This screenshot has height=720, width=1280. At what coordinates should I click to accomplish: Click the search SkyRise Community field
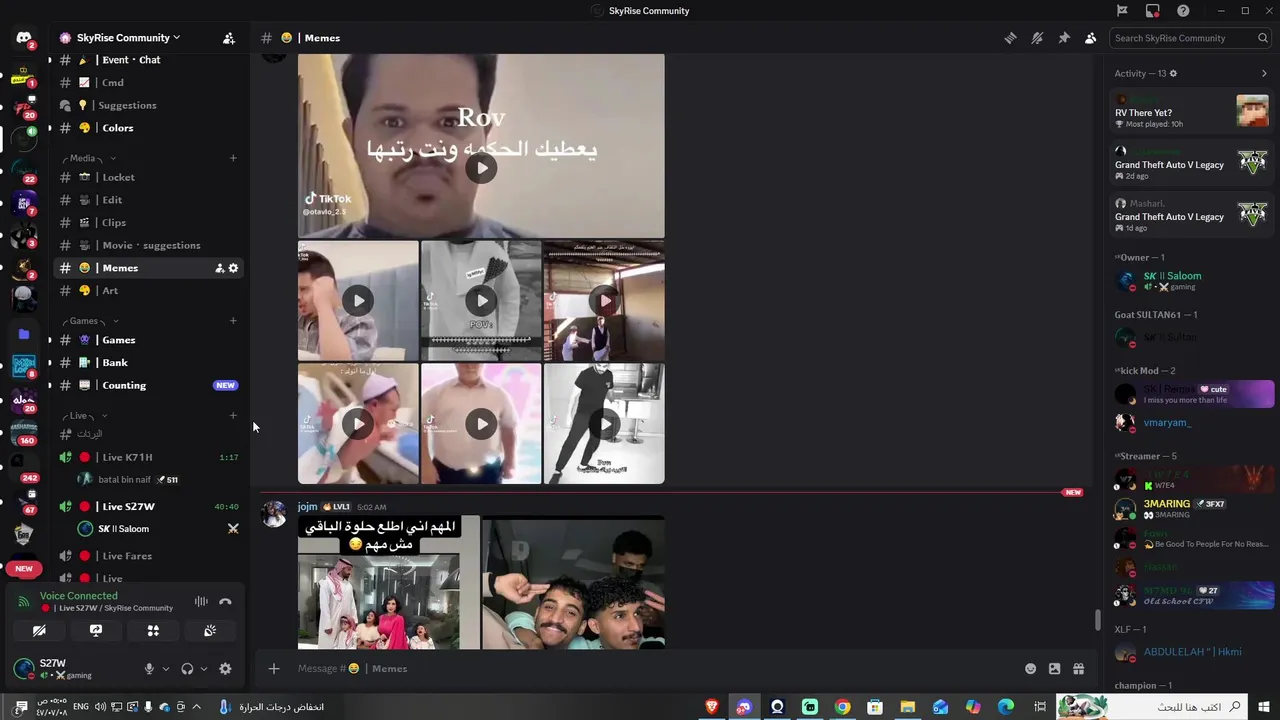pos(1191,38)
